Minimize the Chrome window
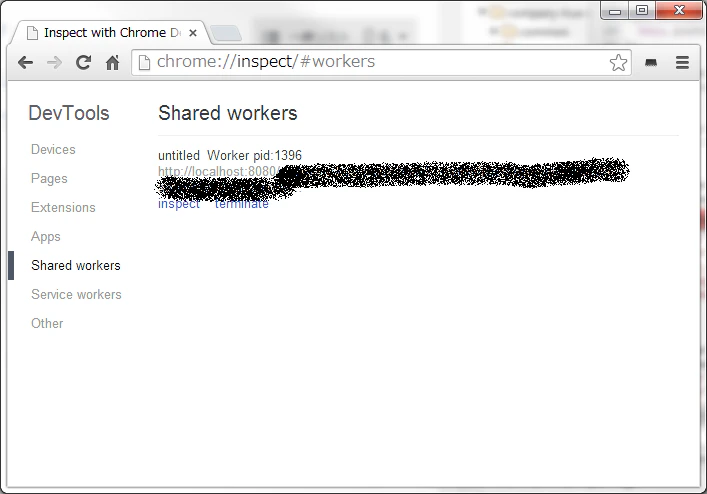 [615, 11]
